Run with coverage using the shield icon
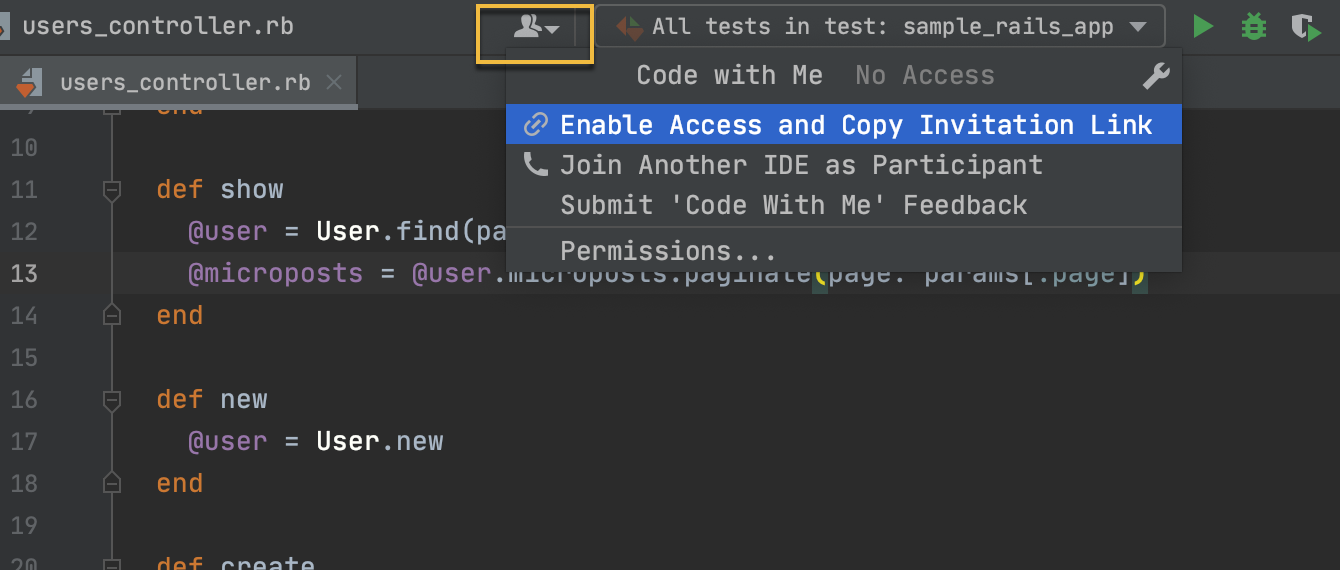Image resolution: width=1340 pixels, height=570 pixels. (x=1305, y=27)
